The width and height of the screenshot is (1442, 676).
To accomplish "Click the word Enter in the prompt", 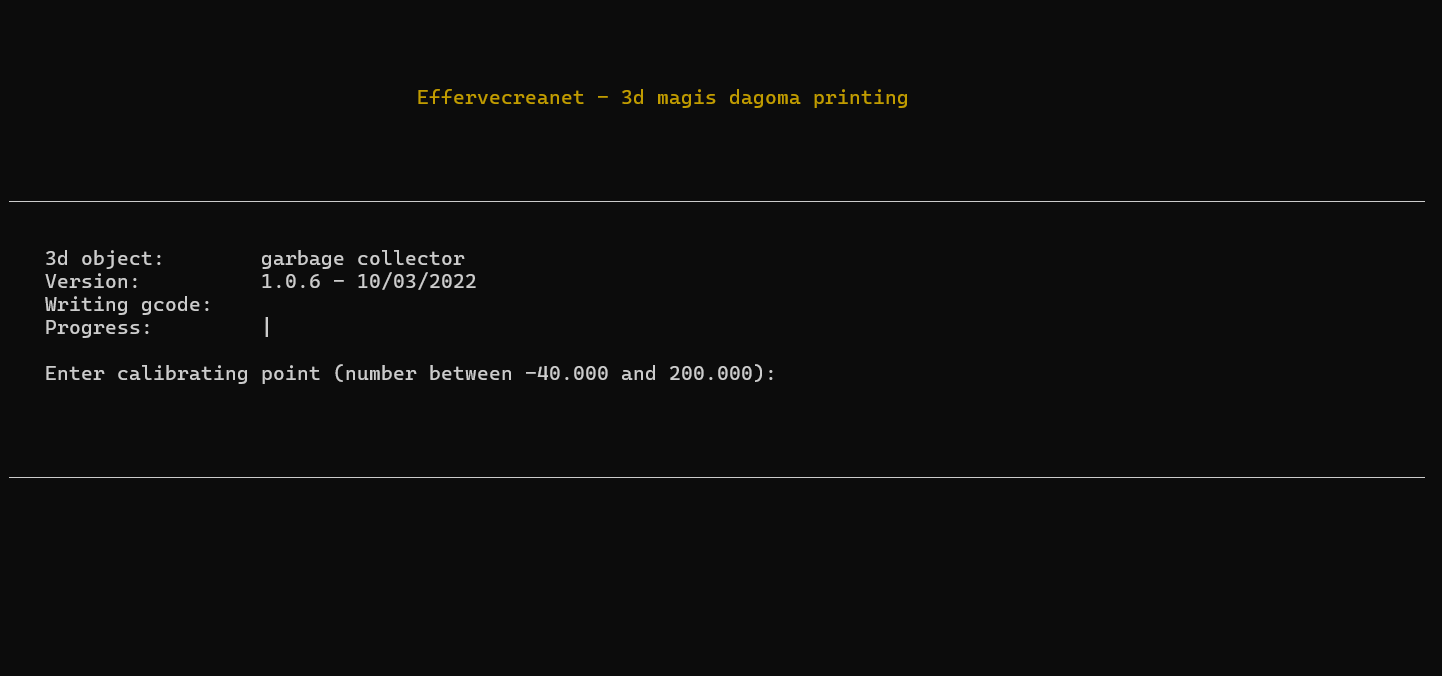I will (x=75, y=374).
